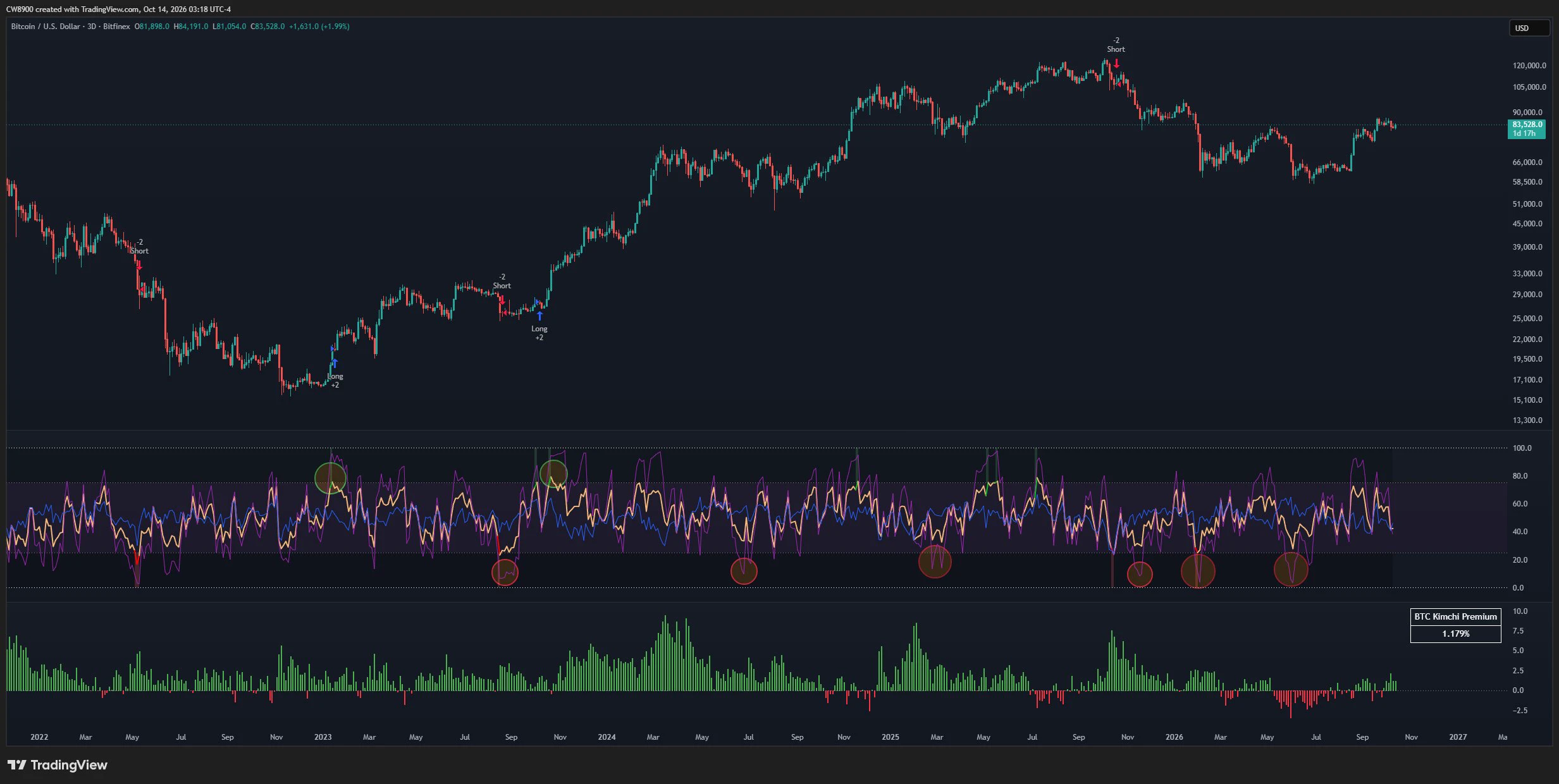Click the 120,000.0 price axis label
The height and width of the screenshot is (784, 1559).
pyautogui.click(x=1529, y=66)
